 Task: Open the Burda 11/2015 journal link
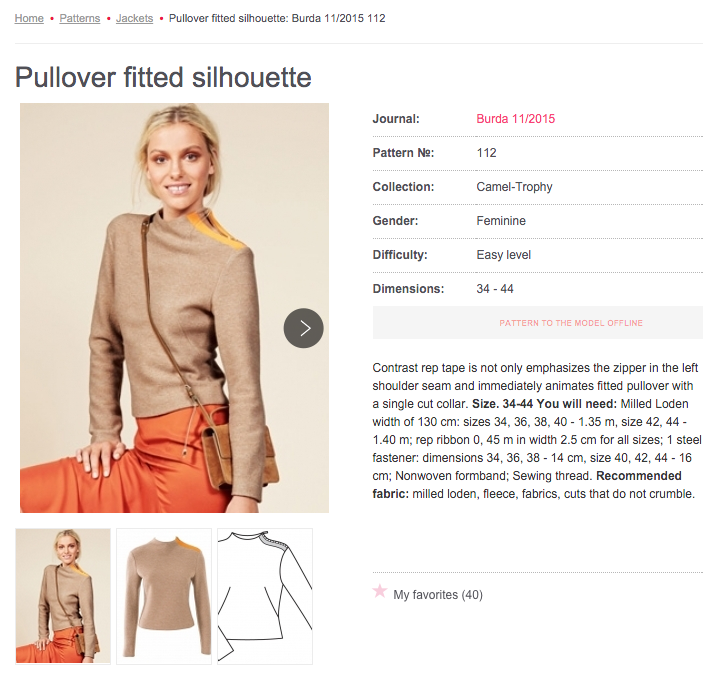click(516, 119)
